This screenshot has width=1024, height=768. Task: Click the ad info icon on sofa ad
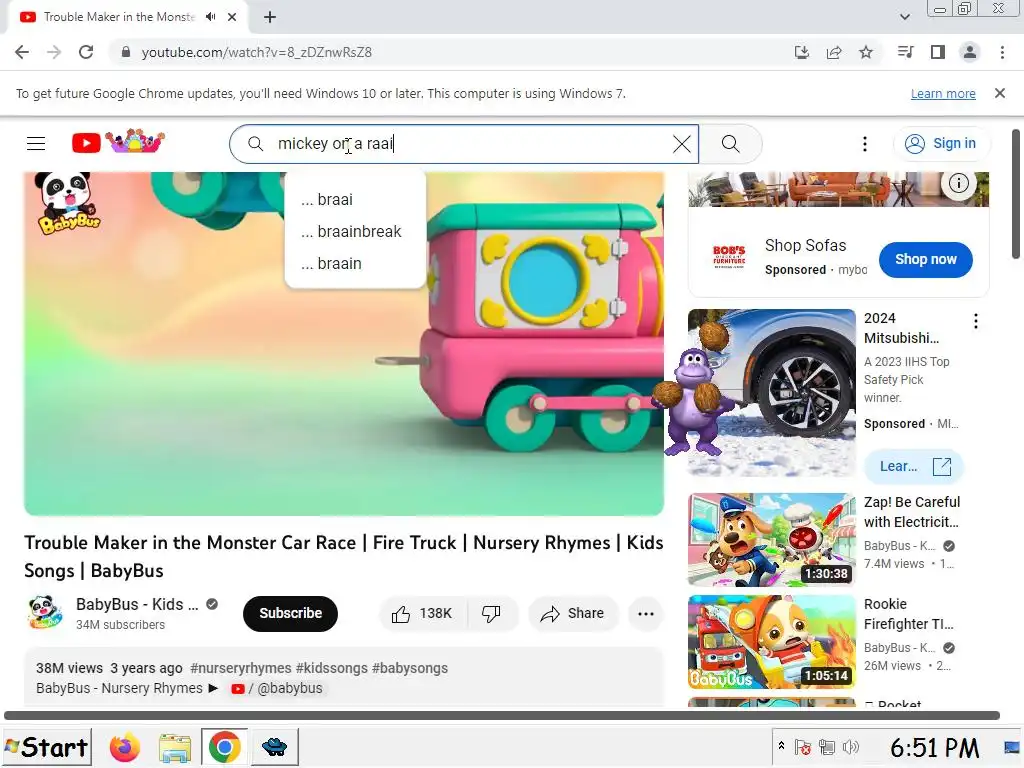[958, 184]
